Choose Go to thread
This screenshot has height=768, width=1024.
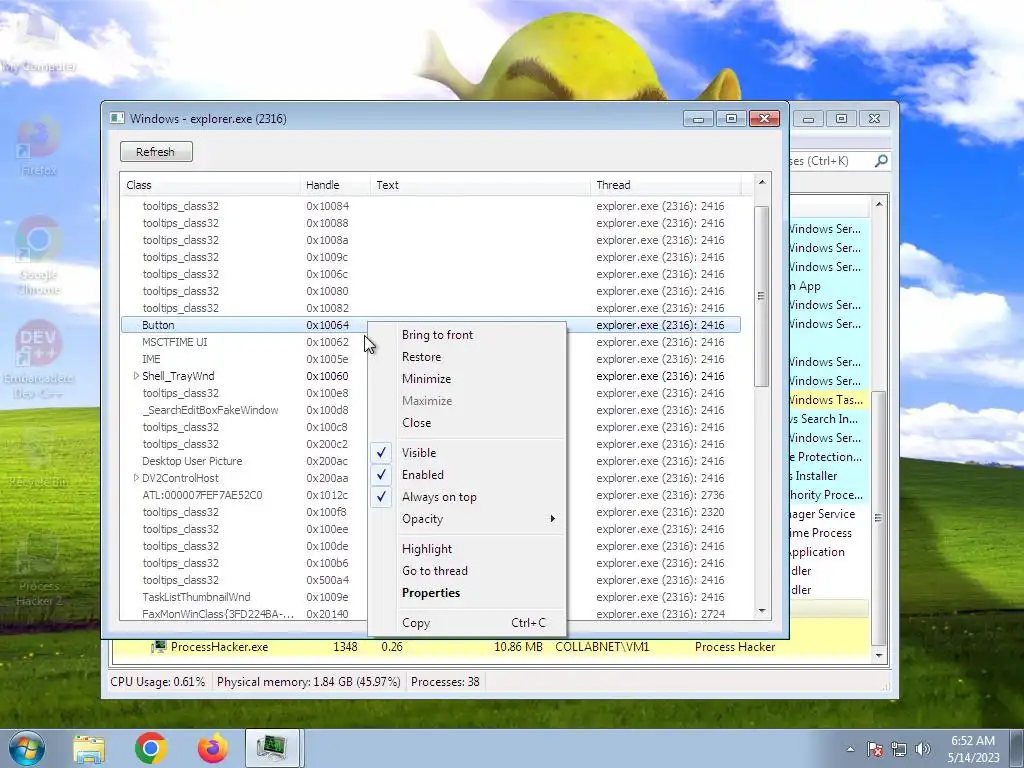tap(467, 571)
